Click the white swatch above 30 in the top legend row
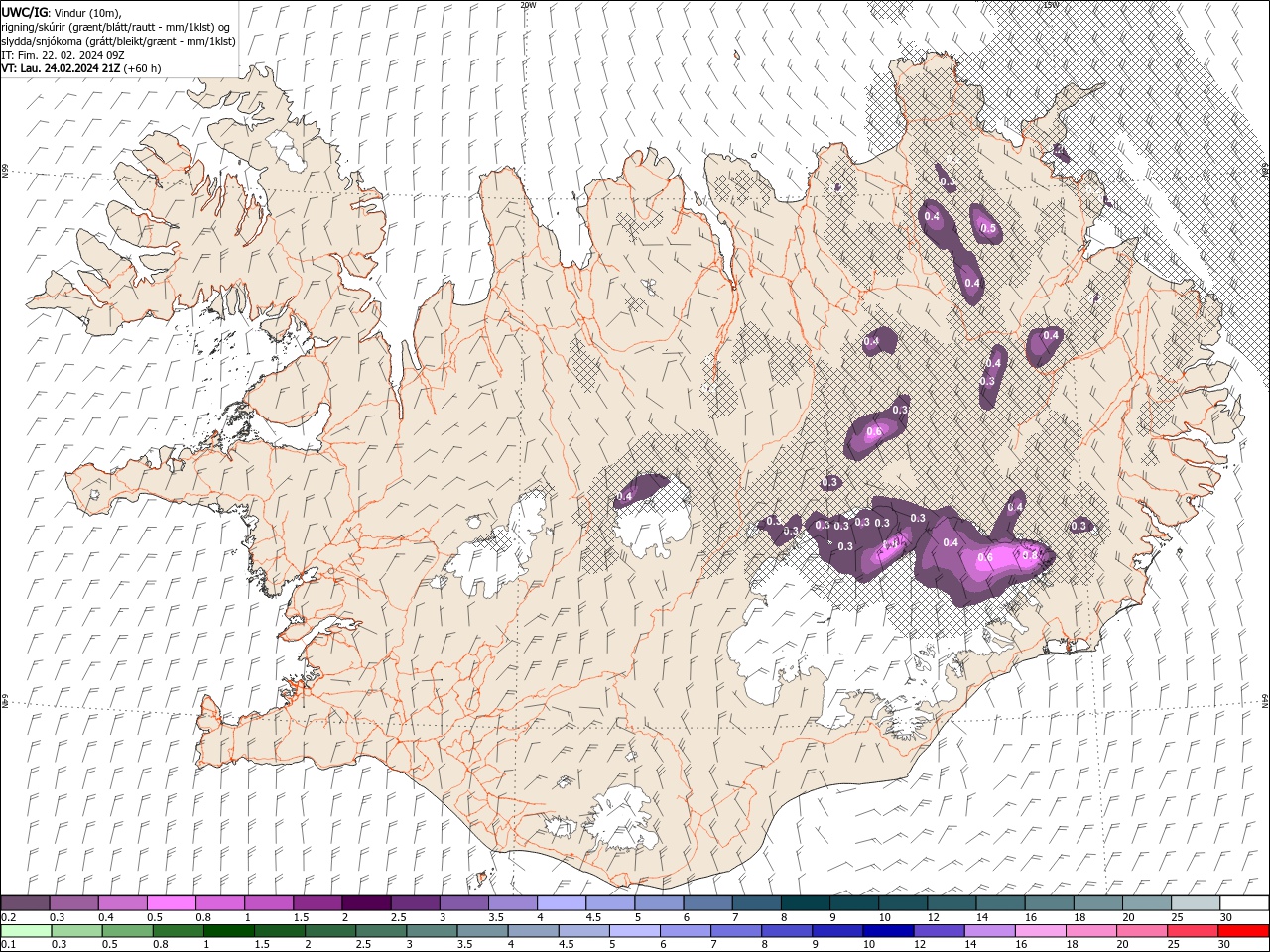The height and width of the screenshot is (952, 1270). (1244, 902)
